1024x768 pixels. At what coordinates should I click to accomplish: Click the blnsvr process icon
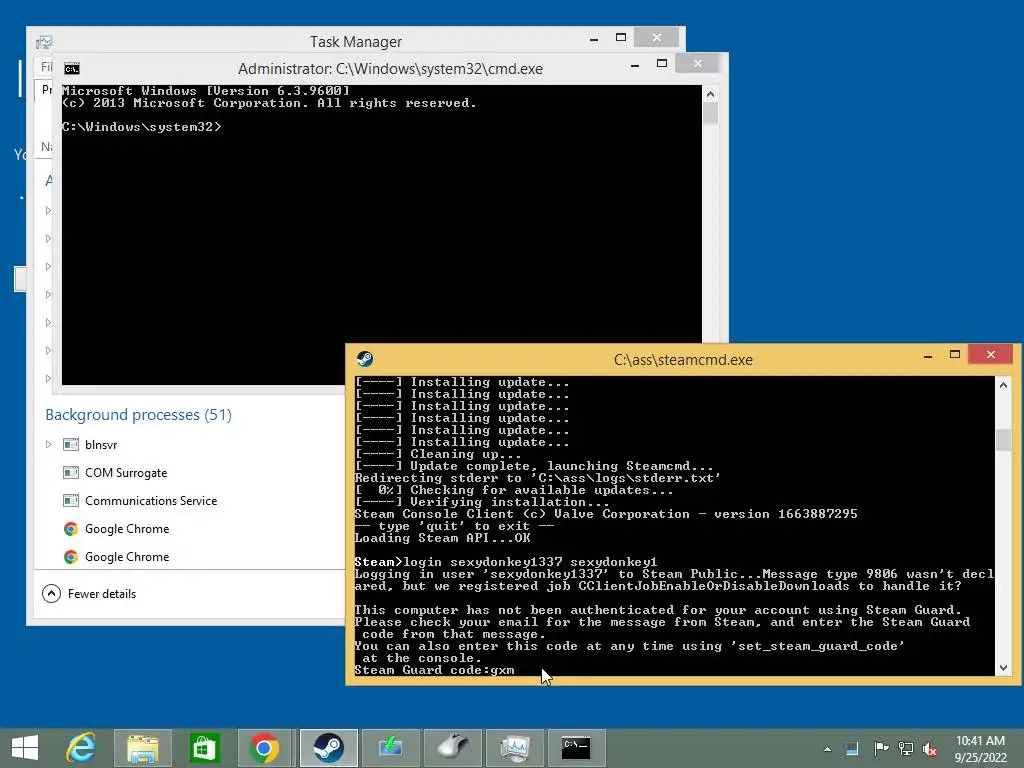(71, 445)
